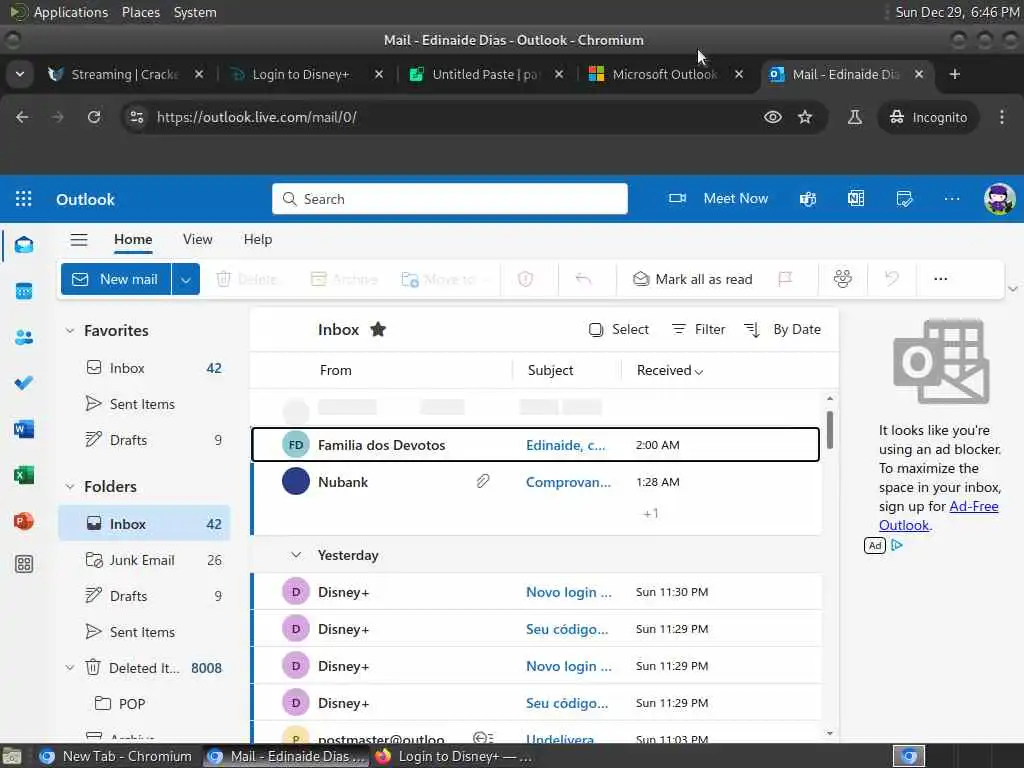Bookmark this page with star
The width and height of the screenshot is (1024, 768).
coord(805,117)
